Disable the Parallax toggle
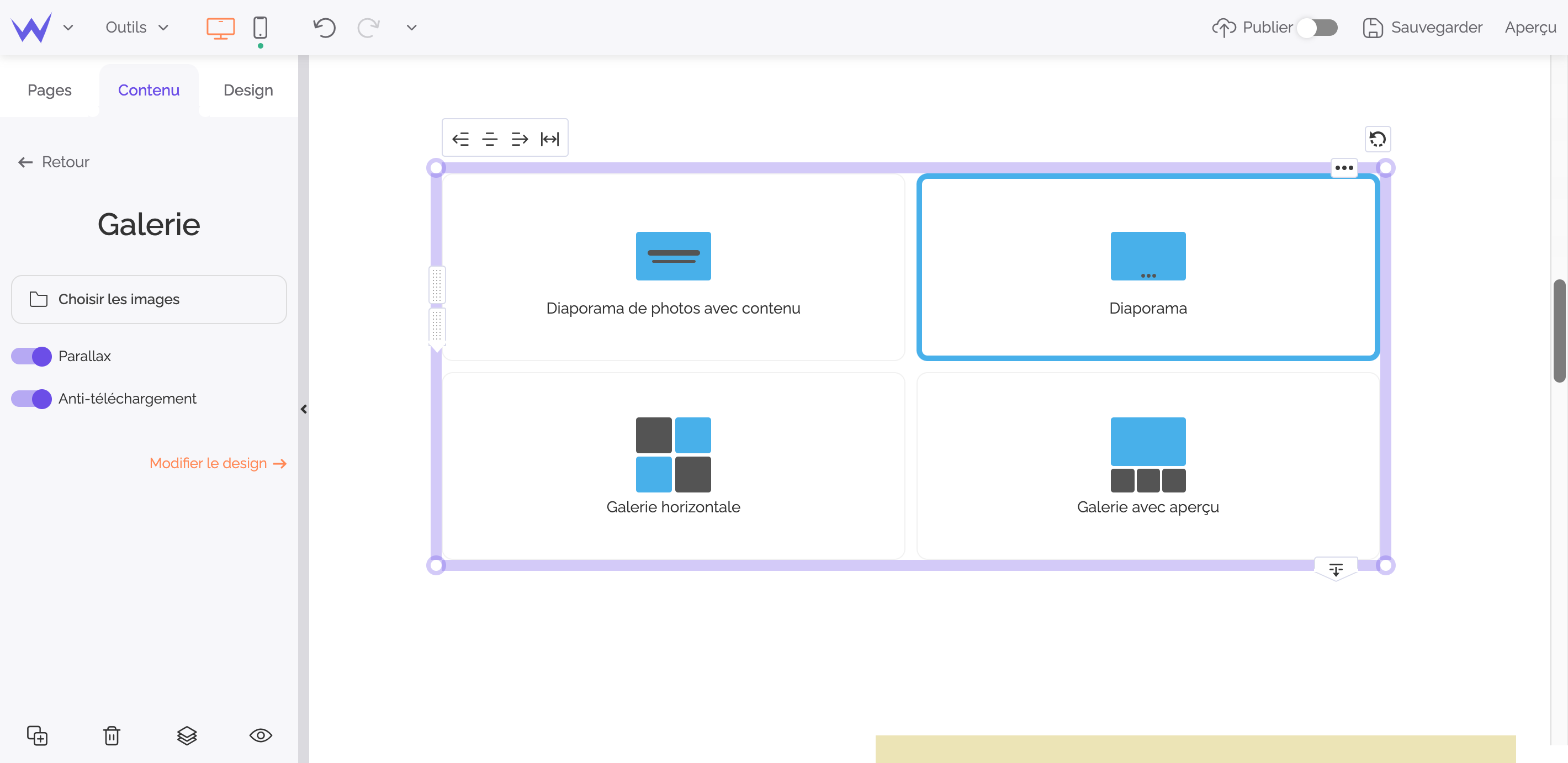1568x763 pixels. pos(31,357)
